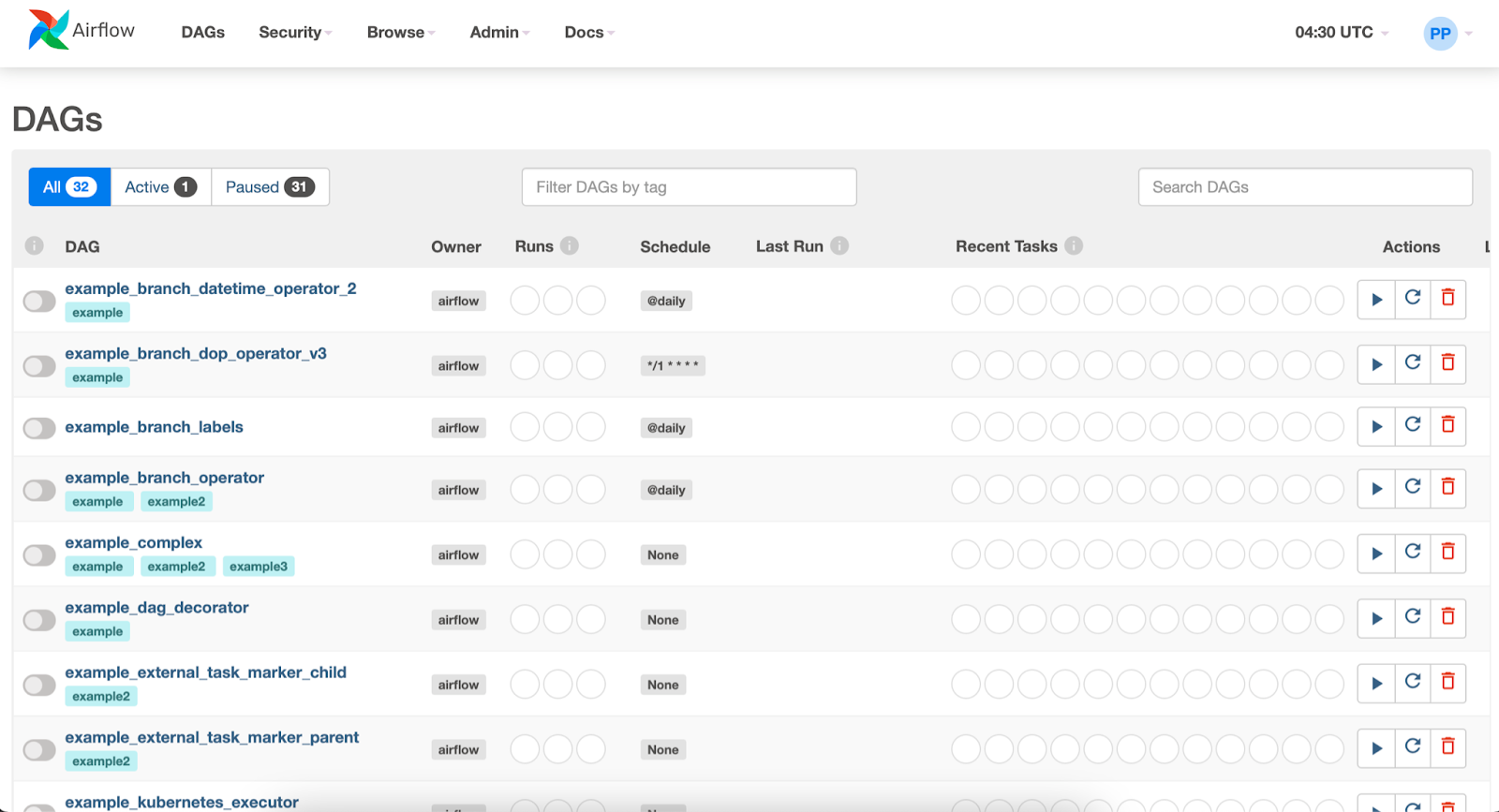Delete the example_external_task_marker_child DAG

1447,683
